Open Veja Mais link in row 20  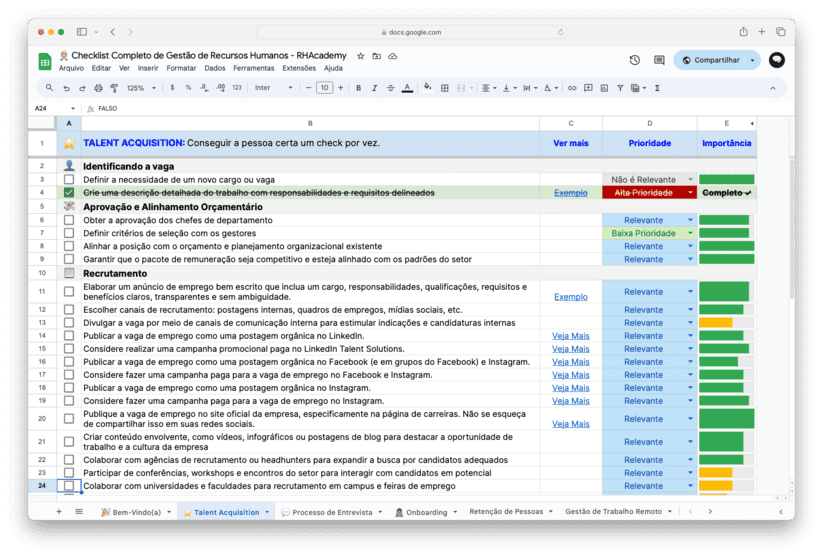[571, 424]
